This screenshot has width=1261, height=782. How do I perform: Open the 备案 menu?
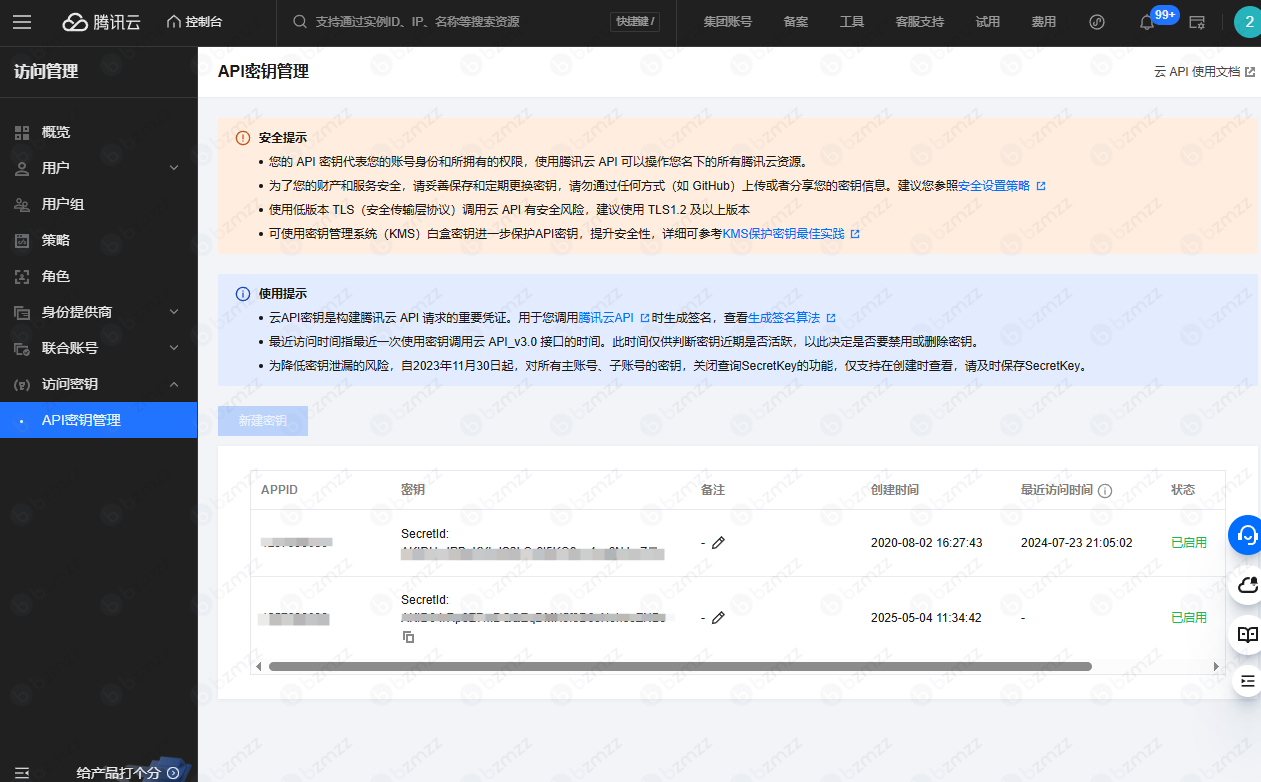(x=796, y=22)
